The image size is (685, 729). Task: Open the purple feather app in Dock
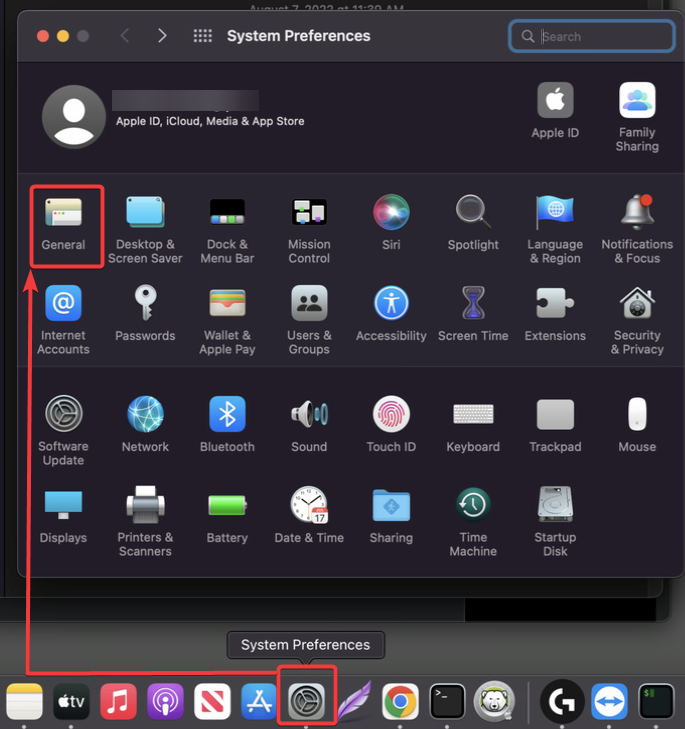(x=354, y=700)
